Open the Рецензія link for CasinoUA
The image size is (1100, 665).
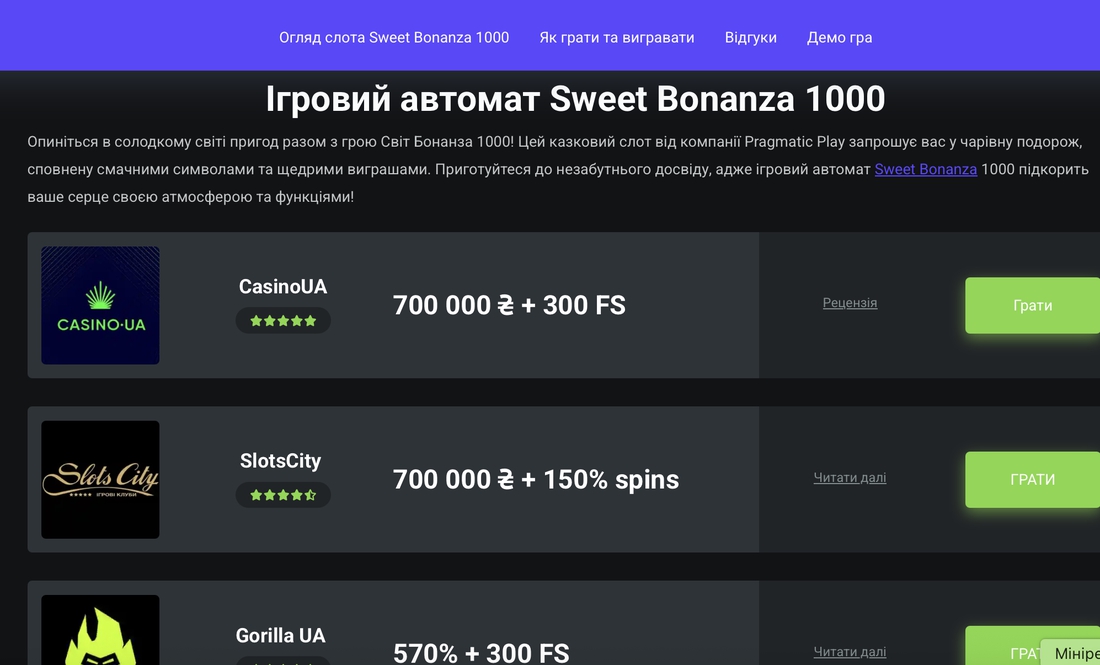tap(850, 303)
